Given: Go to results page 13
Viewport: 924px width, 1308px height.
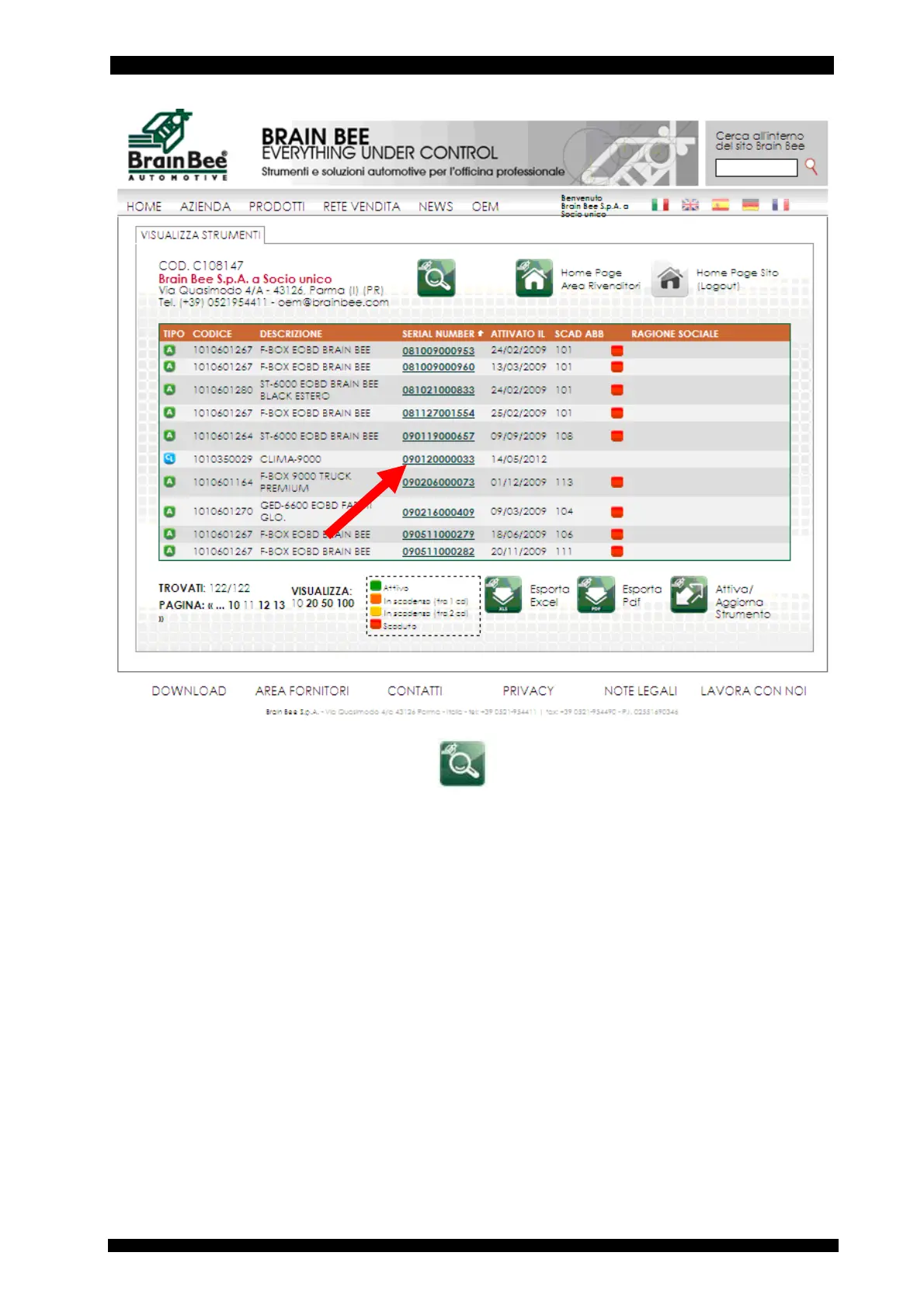Looking at the screenshot, I should (280, 604).
